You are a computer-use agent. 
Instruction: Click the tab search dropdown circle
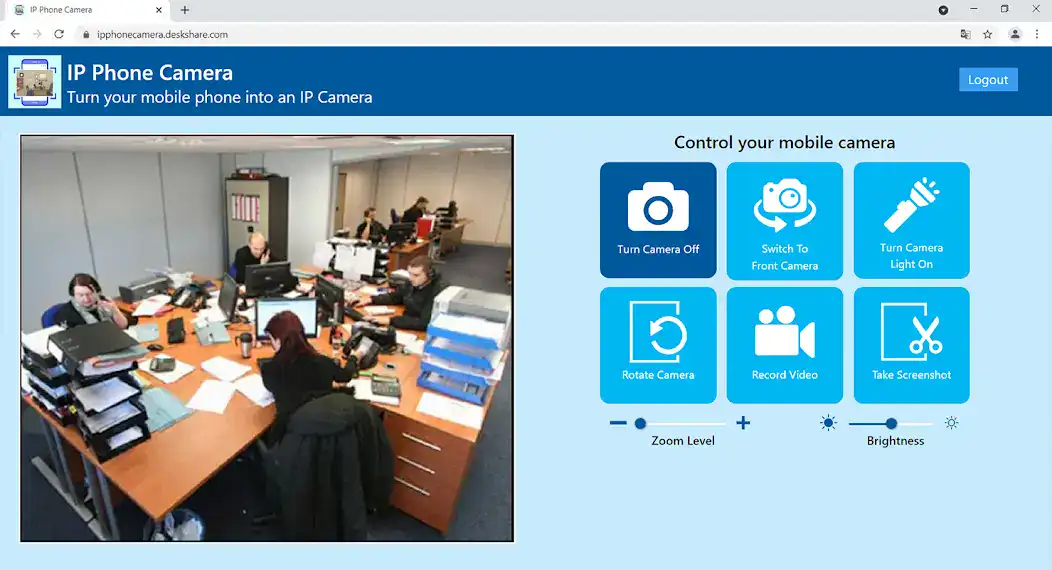pyautogui.click(x=943, y=10)
